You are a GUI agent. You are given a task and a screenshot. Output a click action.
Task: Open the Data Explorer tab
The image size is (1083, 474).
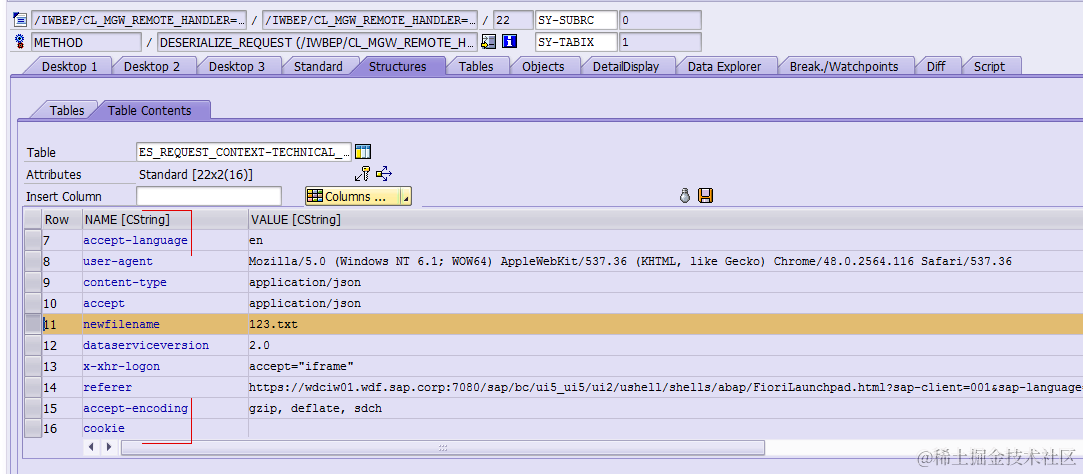tap(724, 66)
